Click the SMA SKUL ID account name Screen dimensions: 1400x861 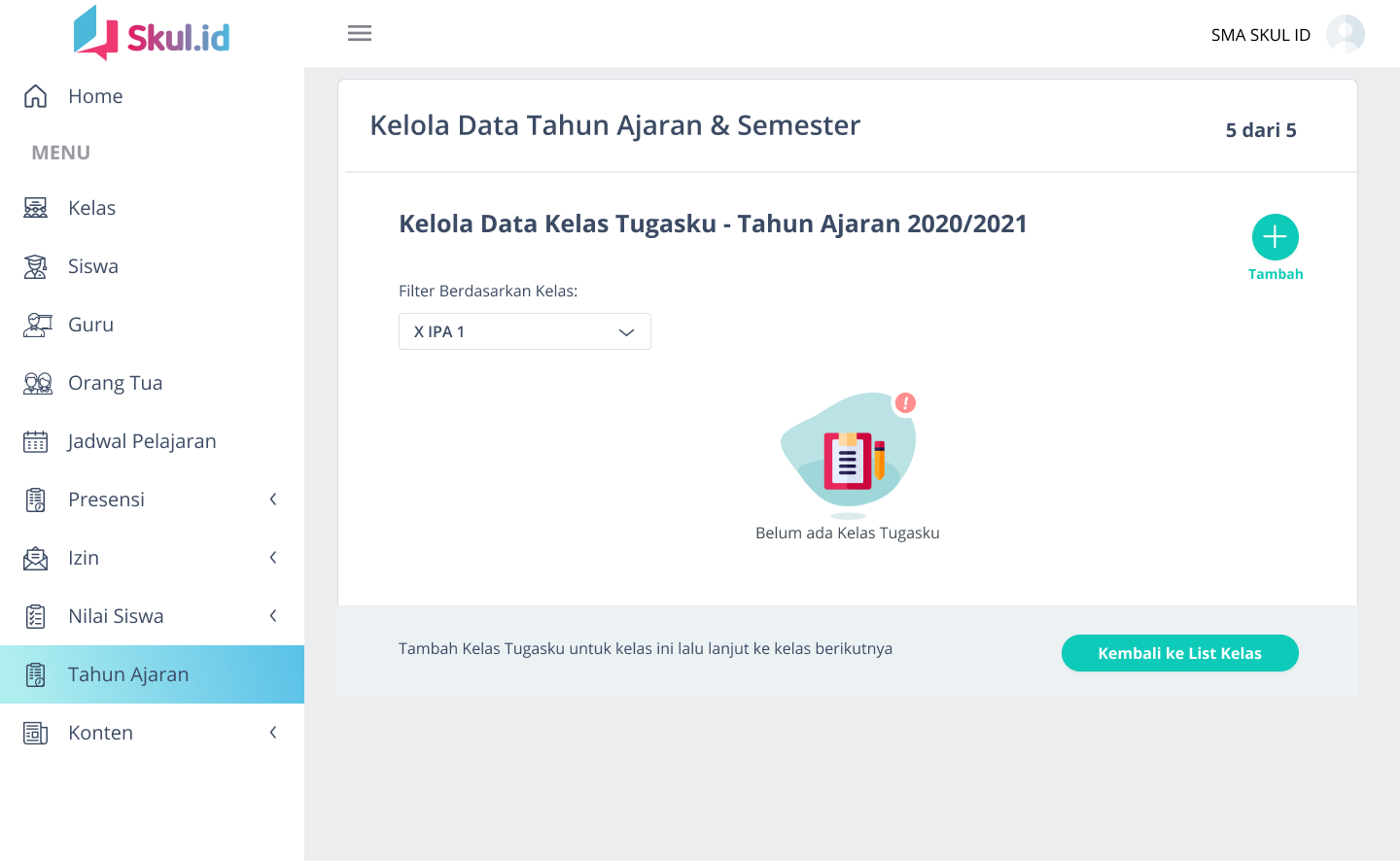(x=1260, y=35)
